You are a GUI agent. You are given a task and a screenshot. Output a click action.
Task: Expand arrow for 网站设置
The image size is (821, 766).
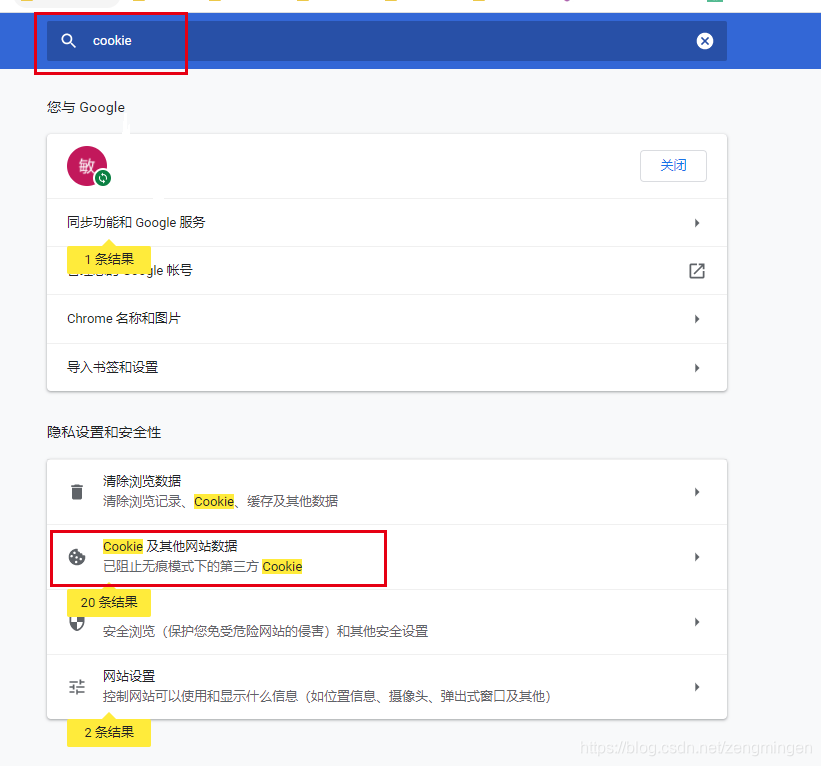(x=697, y=686)
